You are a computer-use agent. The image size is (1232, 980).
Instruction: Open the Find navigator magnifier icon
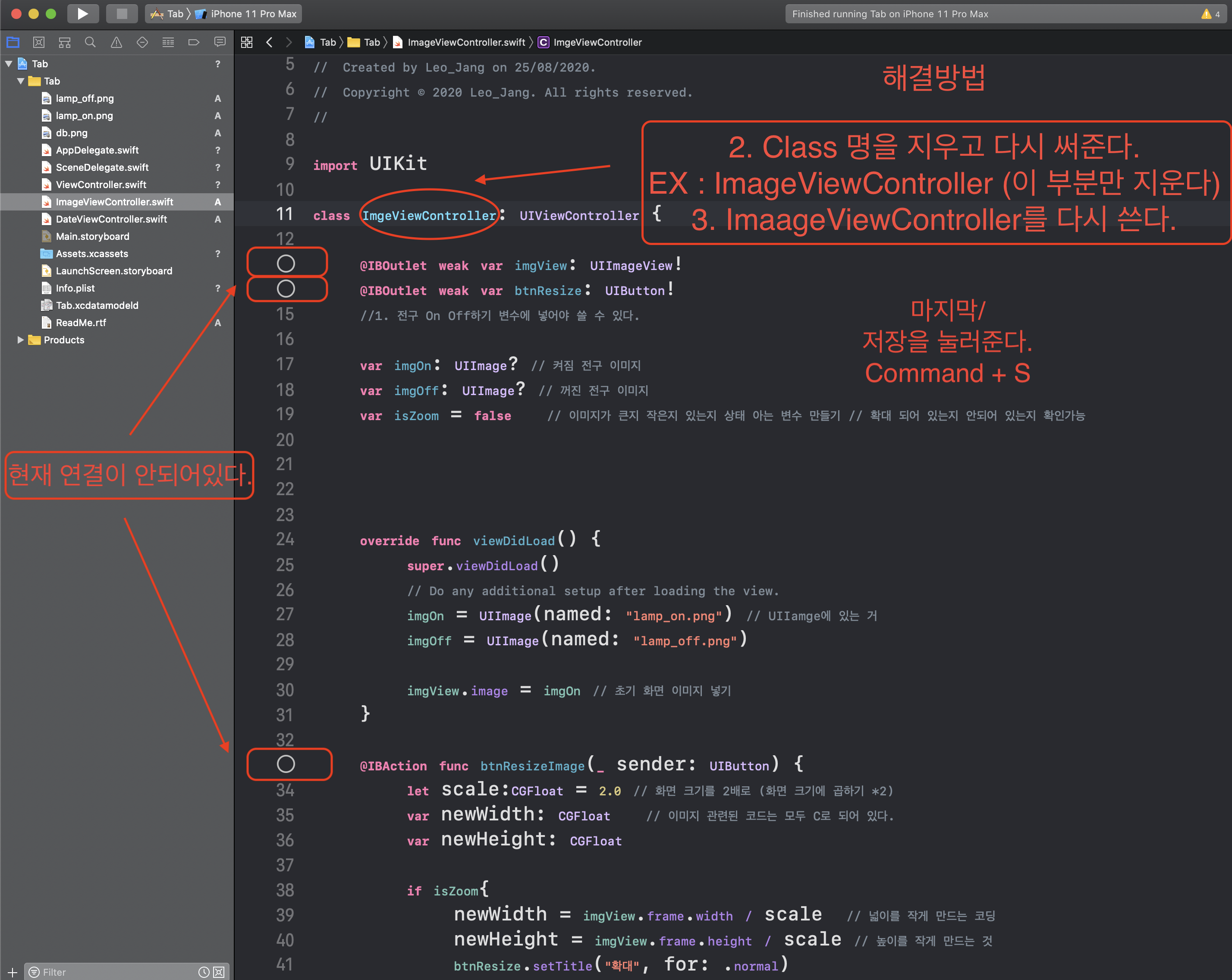tap(90, 42)
